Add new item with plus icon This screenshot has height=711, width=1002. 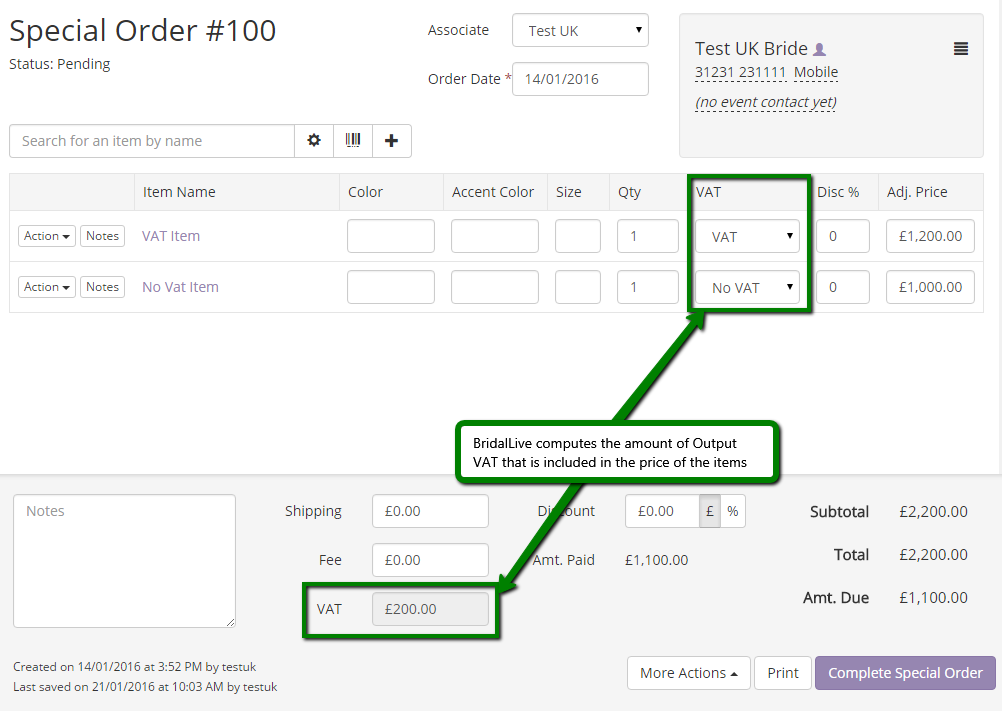tap(392, 141)
